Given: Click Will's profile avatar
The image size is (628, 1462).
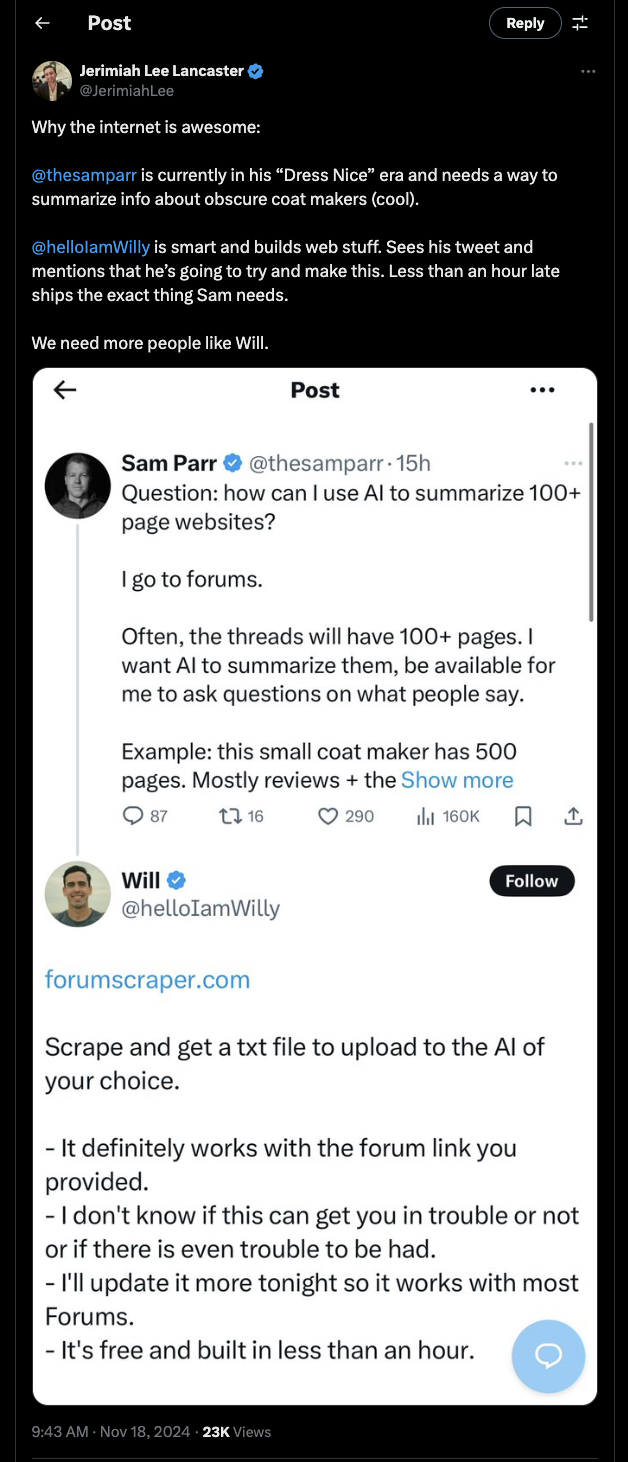Looking at the screenshot, I should [x=77, y=893].
